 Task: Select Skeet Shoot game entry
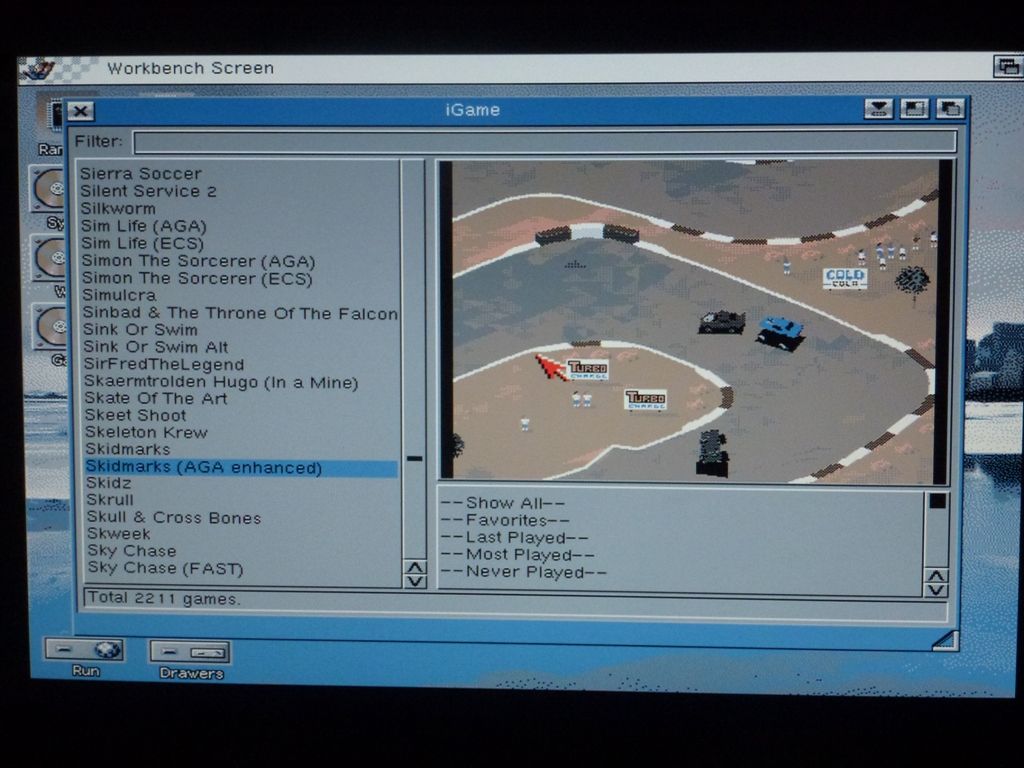click(x=136, y=415)
